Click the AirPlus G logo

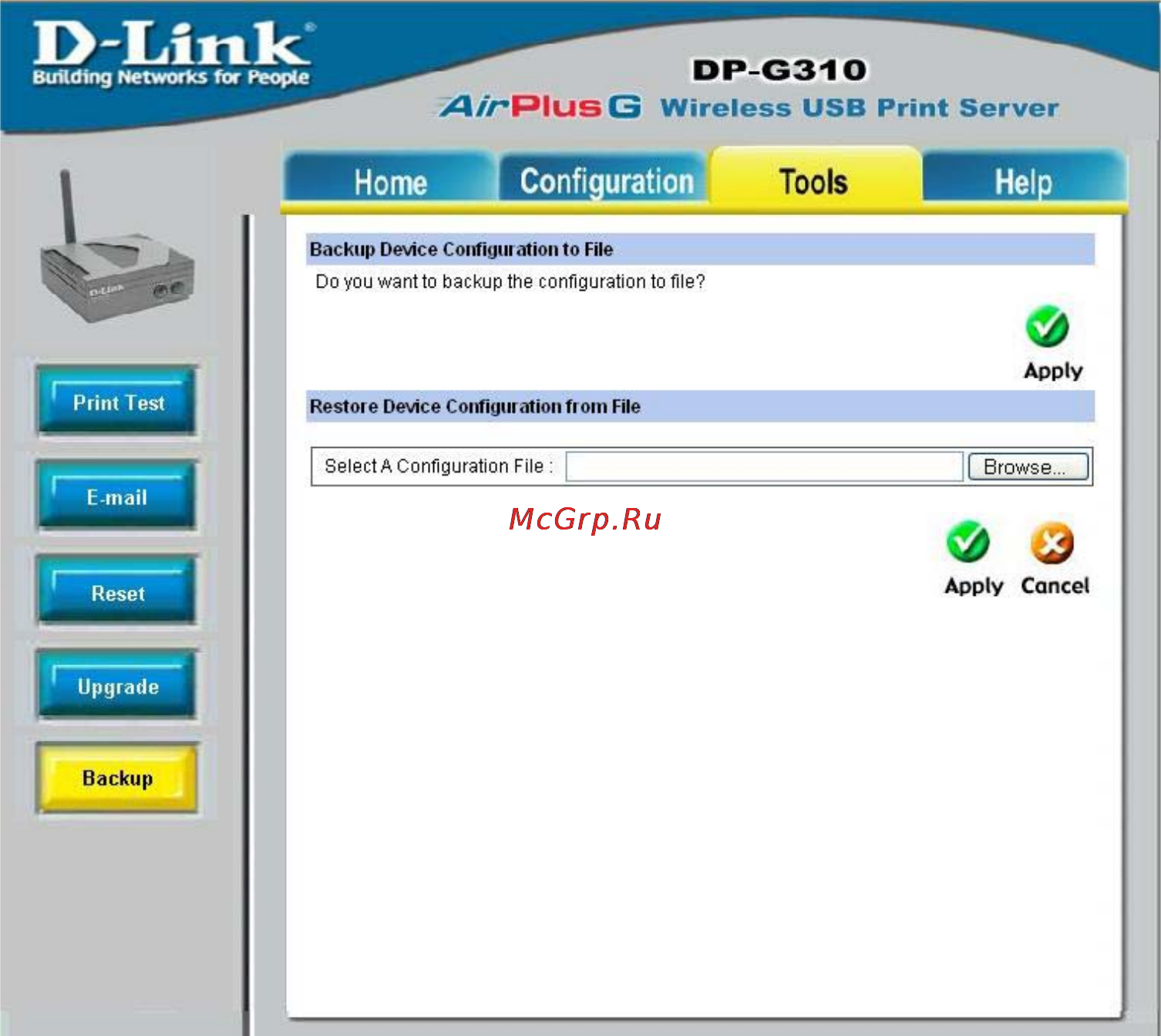pyautogui.click(x=540, y=106)
